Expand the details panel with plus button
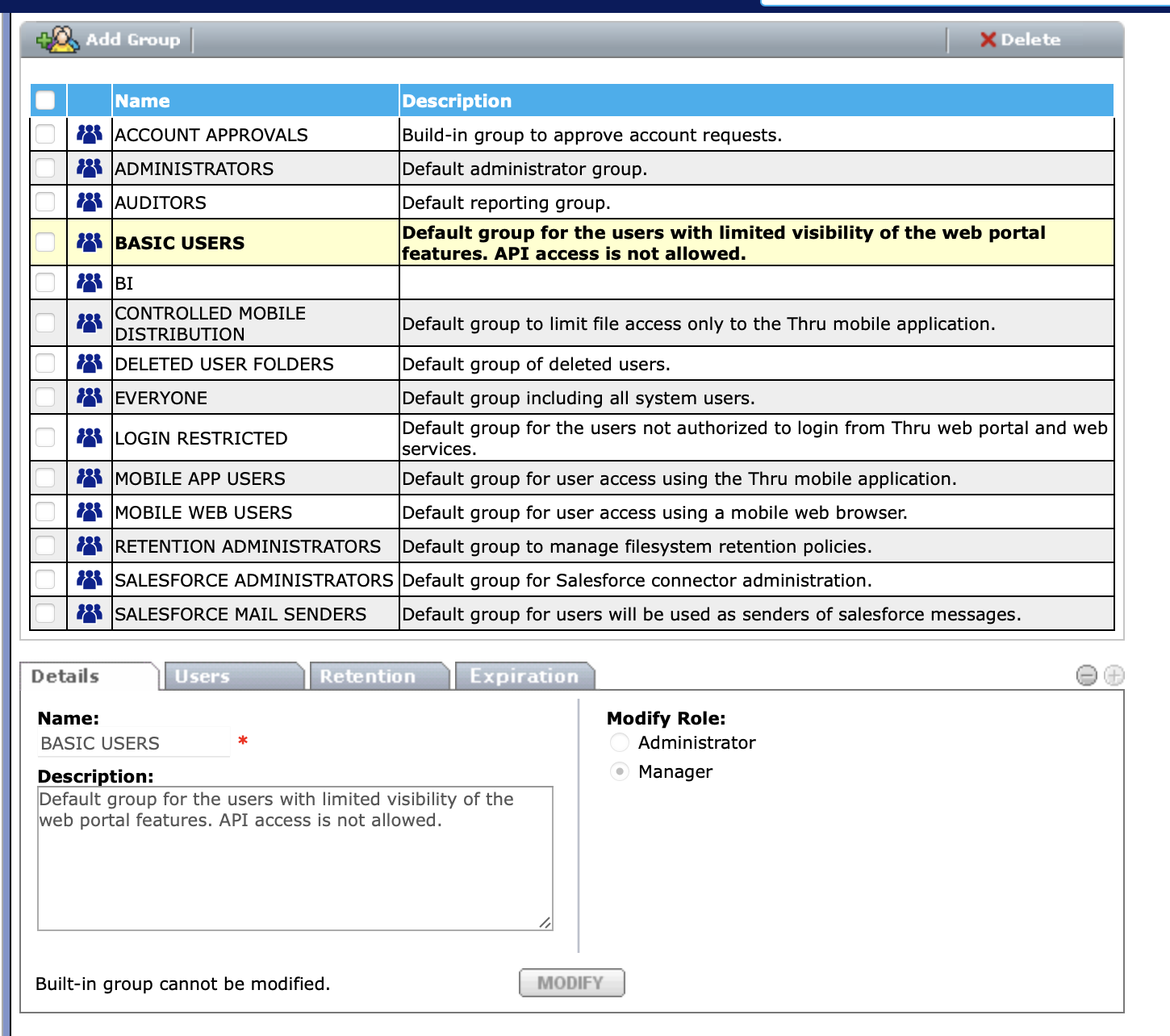The height and width of the screenshot is (1036, 1170). click(1114, 675)
